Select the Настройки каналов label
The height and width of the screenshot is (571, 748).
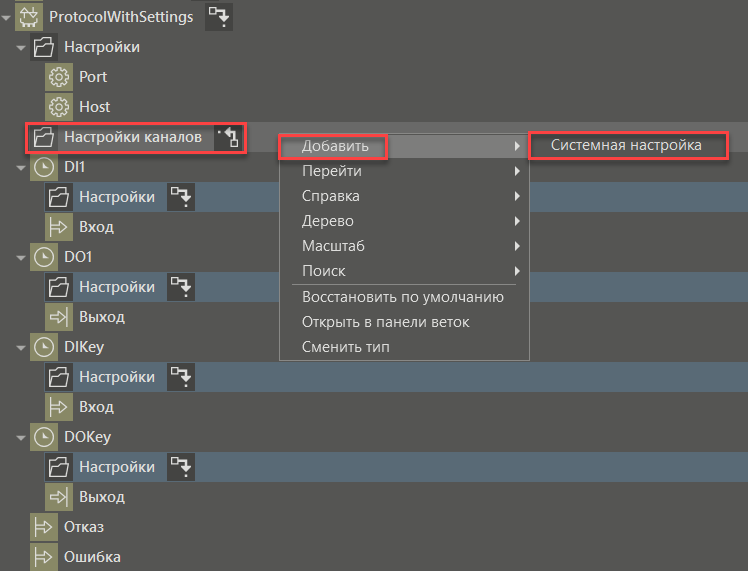133,137
